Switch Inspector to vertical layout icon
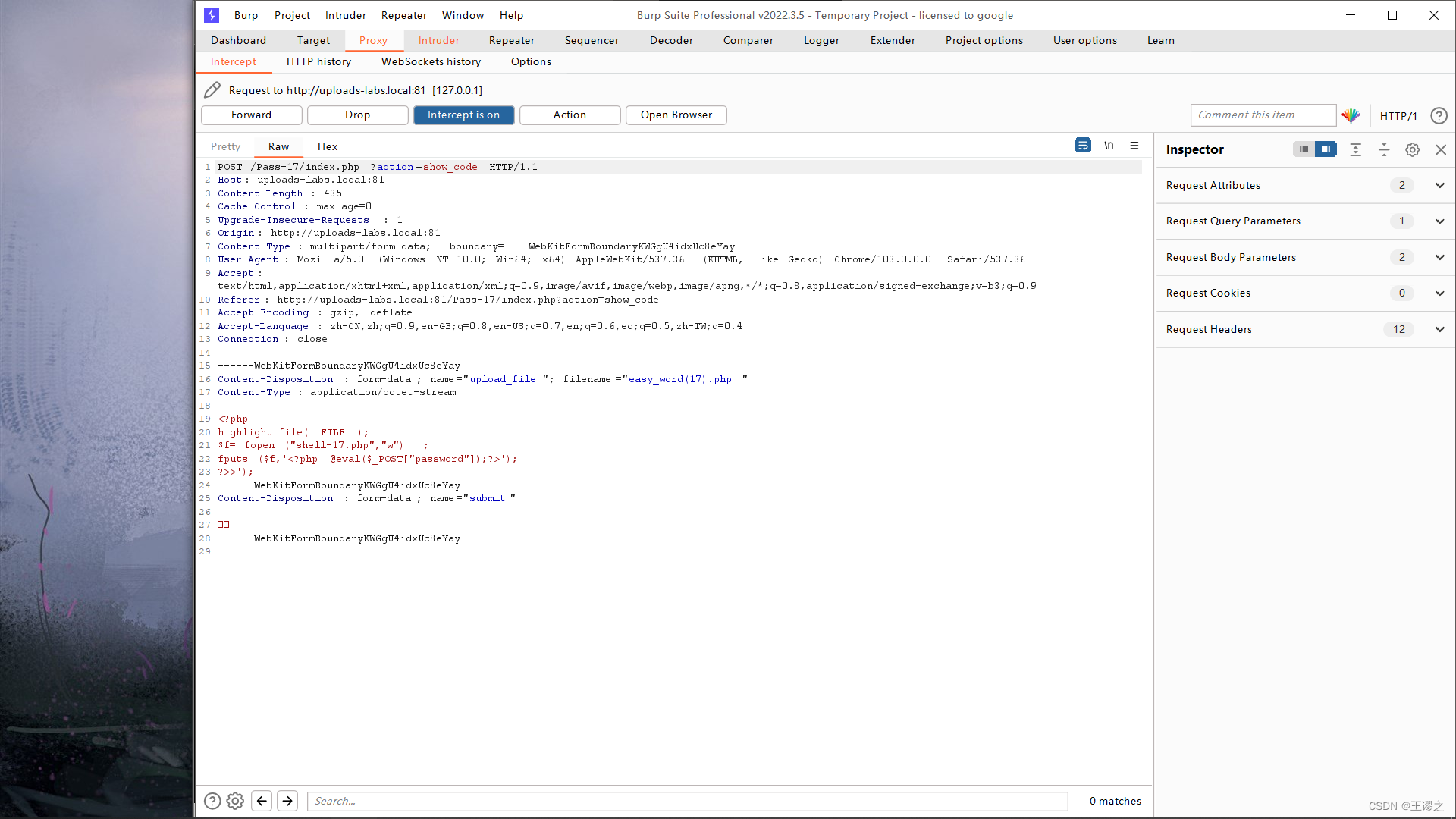 coord(1304,149)
